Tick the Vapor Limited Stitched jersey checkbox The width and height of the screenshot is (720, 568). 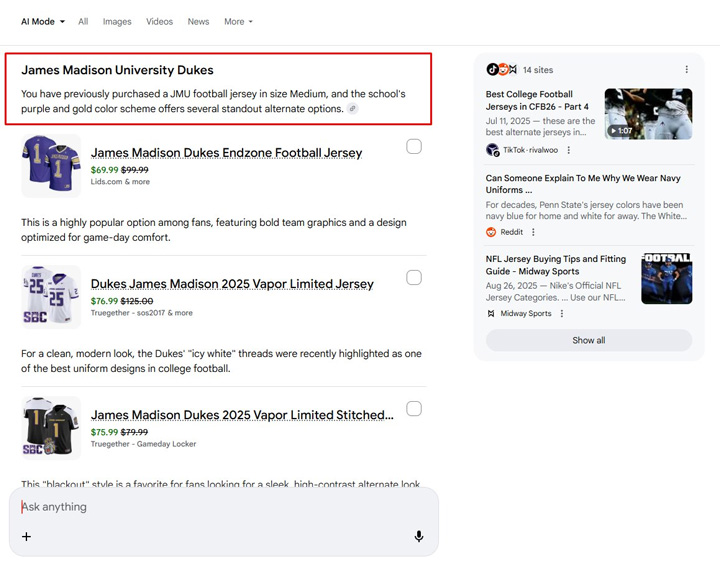pos(414,409)
